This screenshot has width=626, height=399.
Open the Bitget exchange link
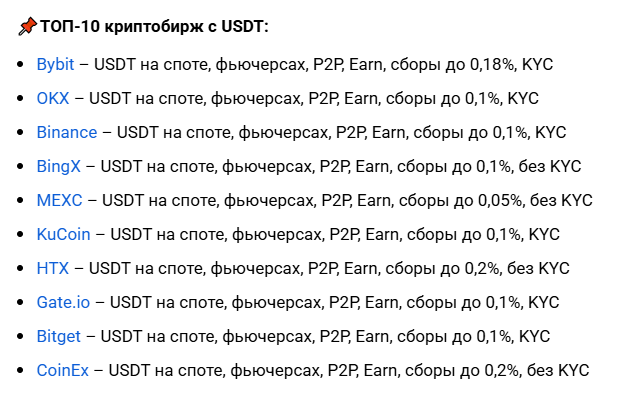tap(59, 336)
